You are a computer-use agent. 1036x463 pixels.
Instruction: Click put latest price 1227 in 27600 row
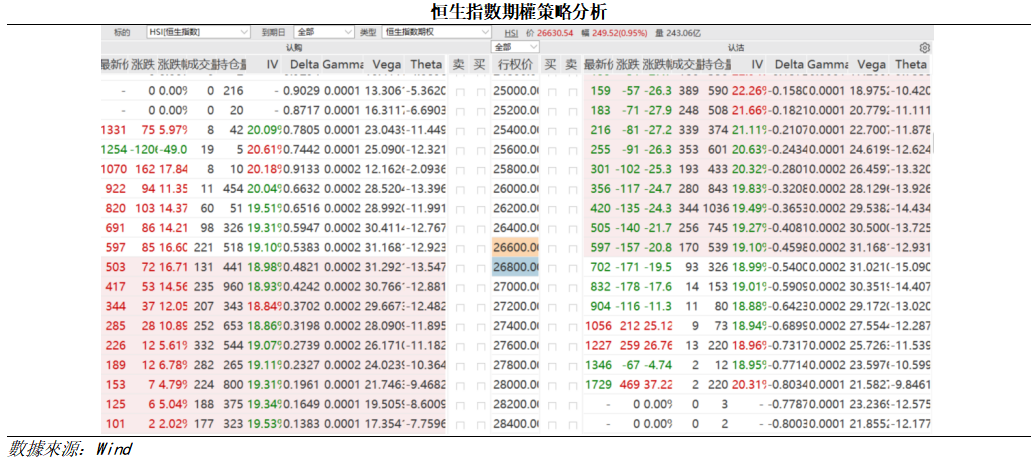pyautogui.click(x=599, y=345)
